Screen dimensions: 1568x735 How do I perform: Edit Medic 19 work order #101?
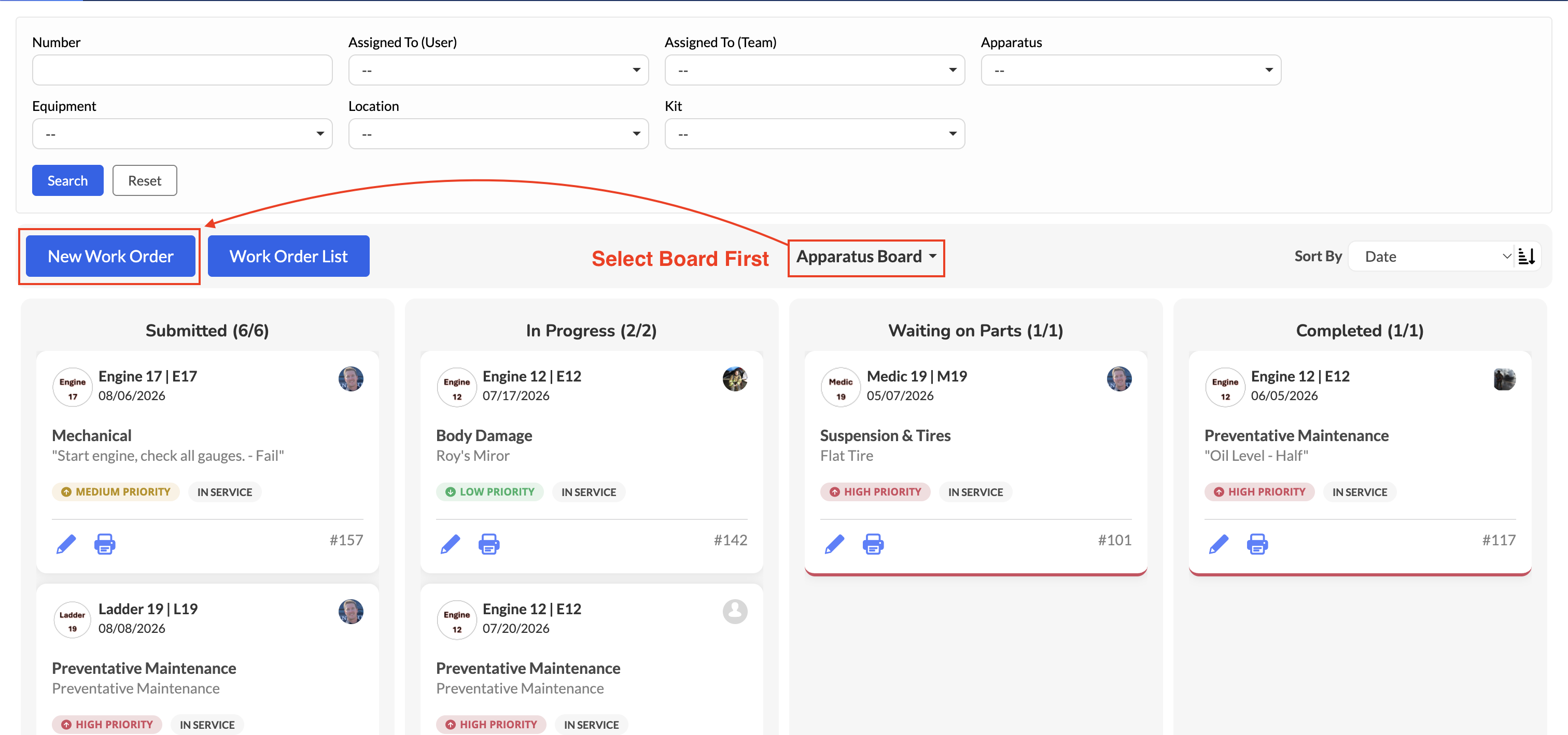(x=834, y=543)
